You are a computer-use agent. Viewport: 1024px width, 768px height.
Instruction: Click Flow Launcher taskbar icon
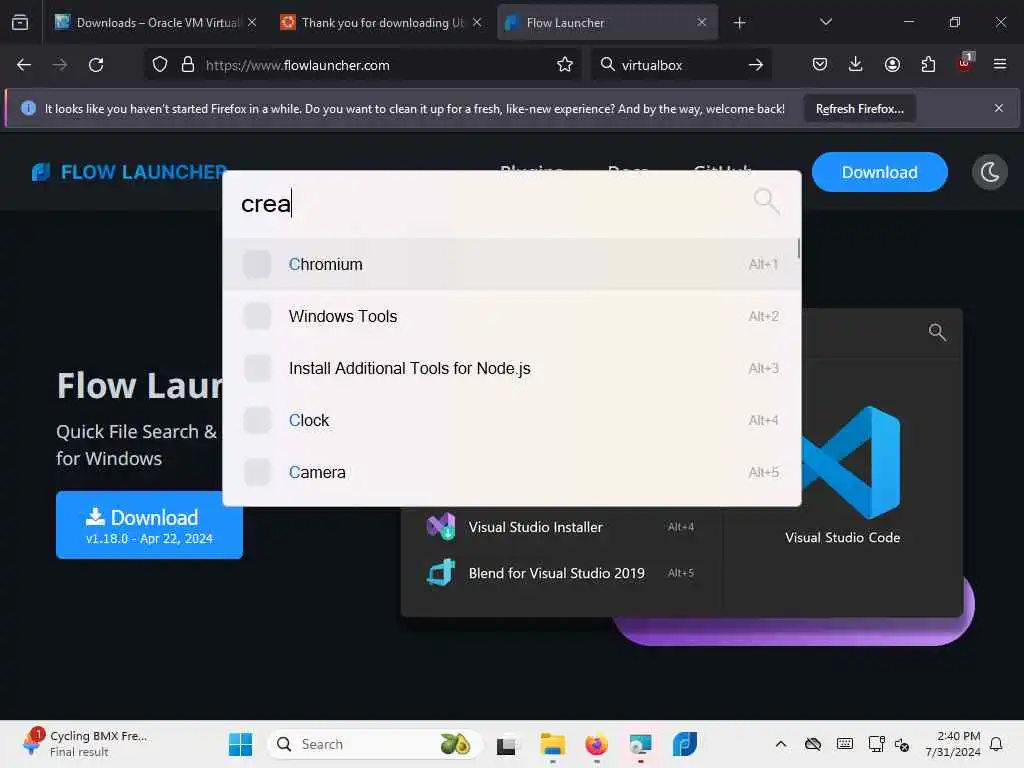[x=685, y=744]
